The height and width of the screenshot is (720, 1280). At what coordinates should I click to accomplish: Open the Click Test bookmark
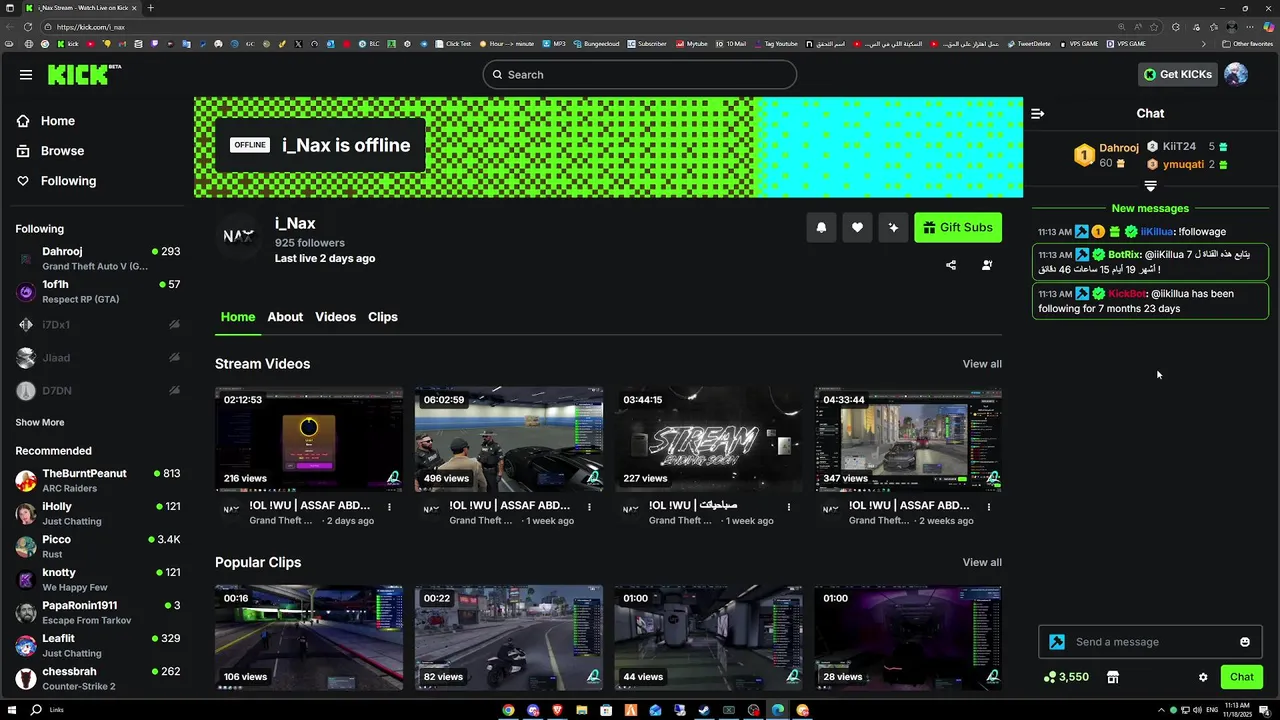(453, 44)
